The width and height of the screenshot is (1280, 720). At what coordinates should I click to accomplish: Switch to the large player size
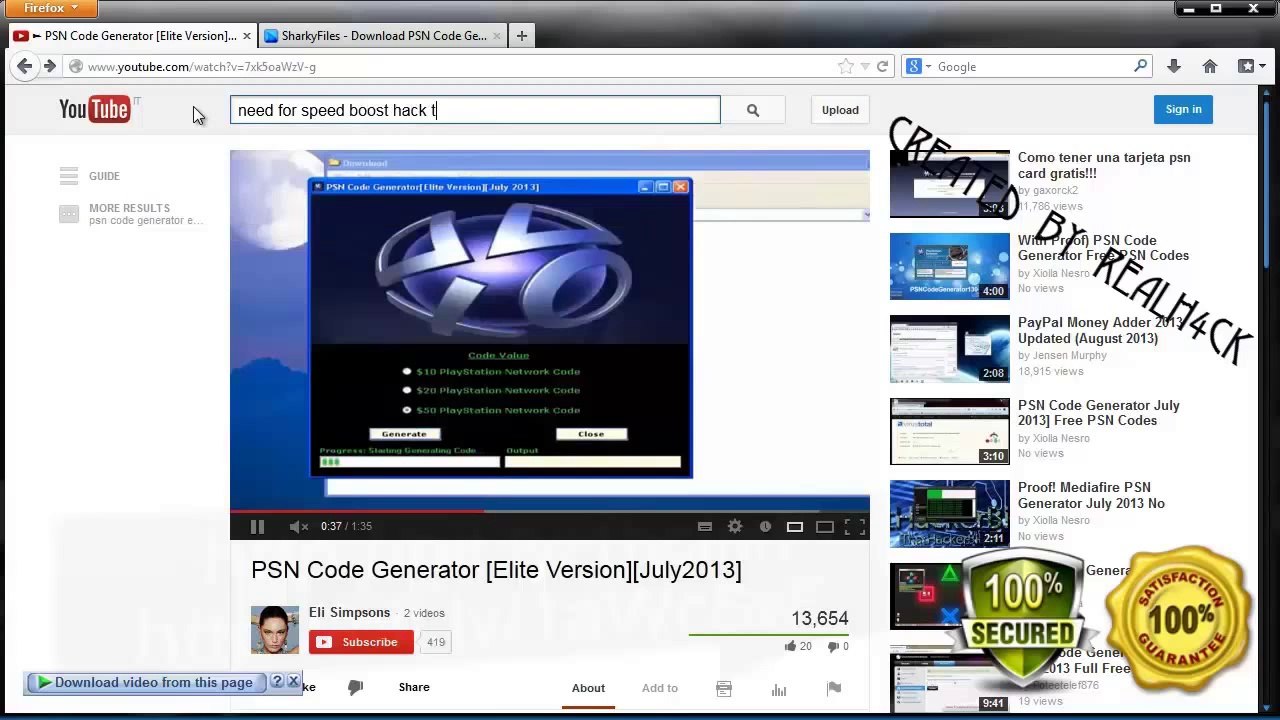(825, 526)
